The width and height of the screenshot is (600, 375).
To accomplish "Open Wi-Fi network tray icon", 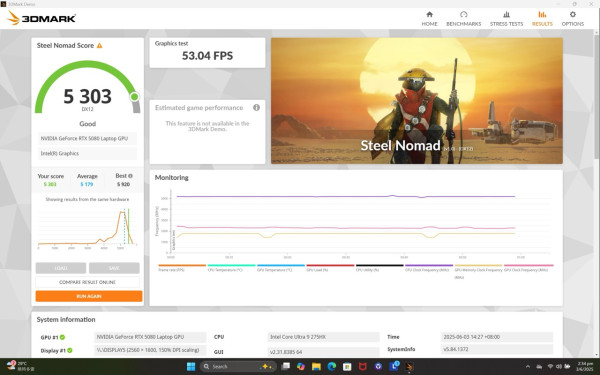I will [x=550, y=367].
